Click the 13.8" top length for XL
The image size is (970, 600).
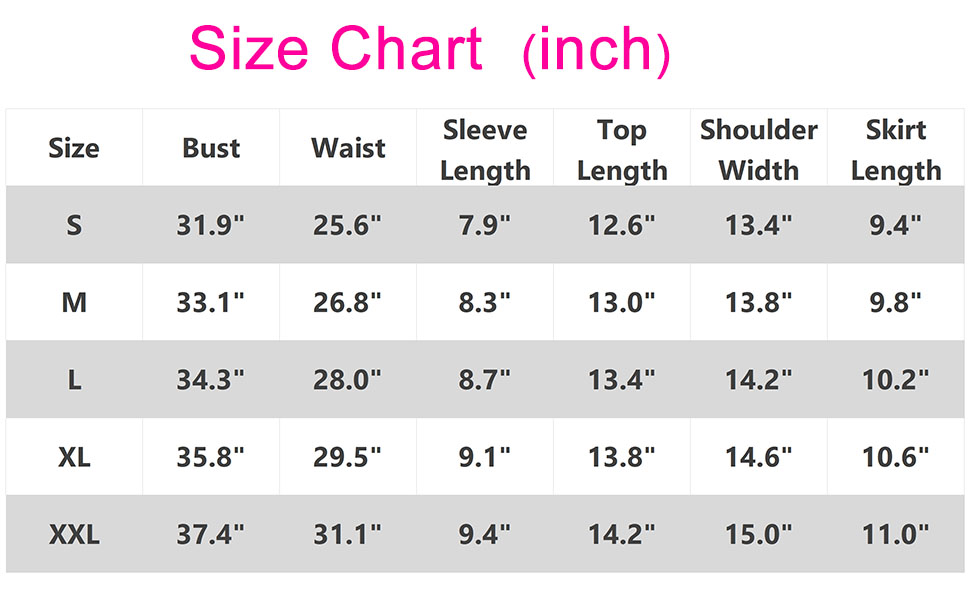click(621, 457)
